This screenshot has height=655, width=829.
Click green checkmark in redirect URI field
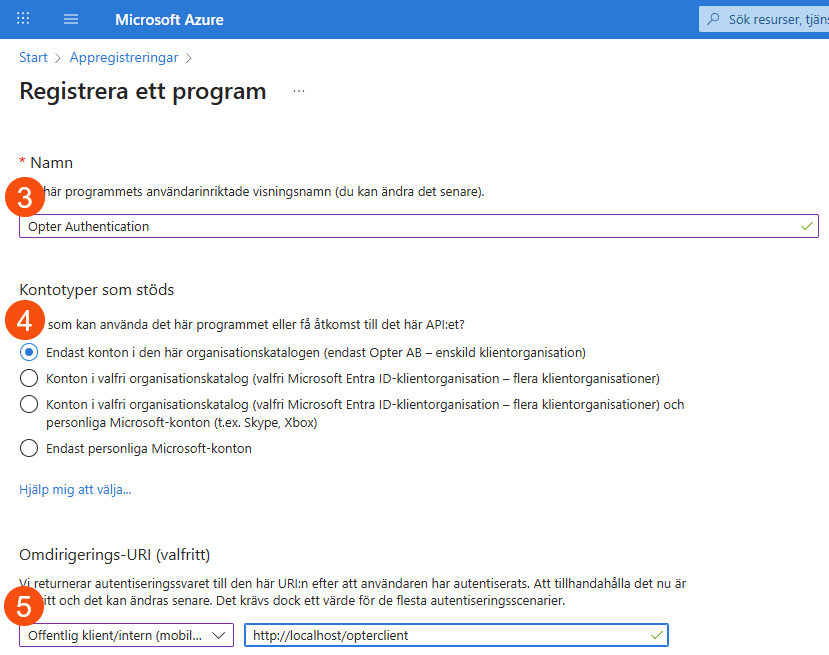[656, 635]
